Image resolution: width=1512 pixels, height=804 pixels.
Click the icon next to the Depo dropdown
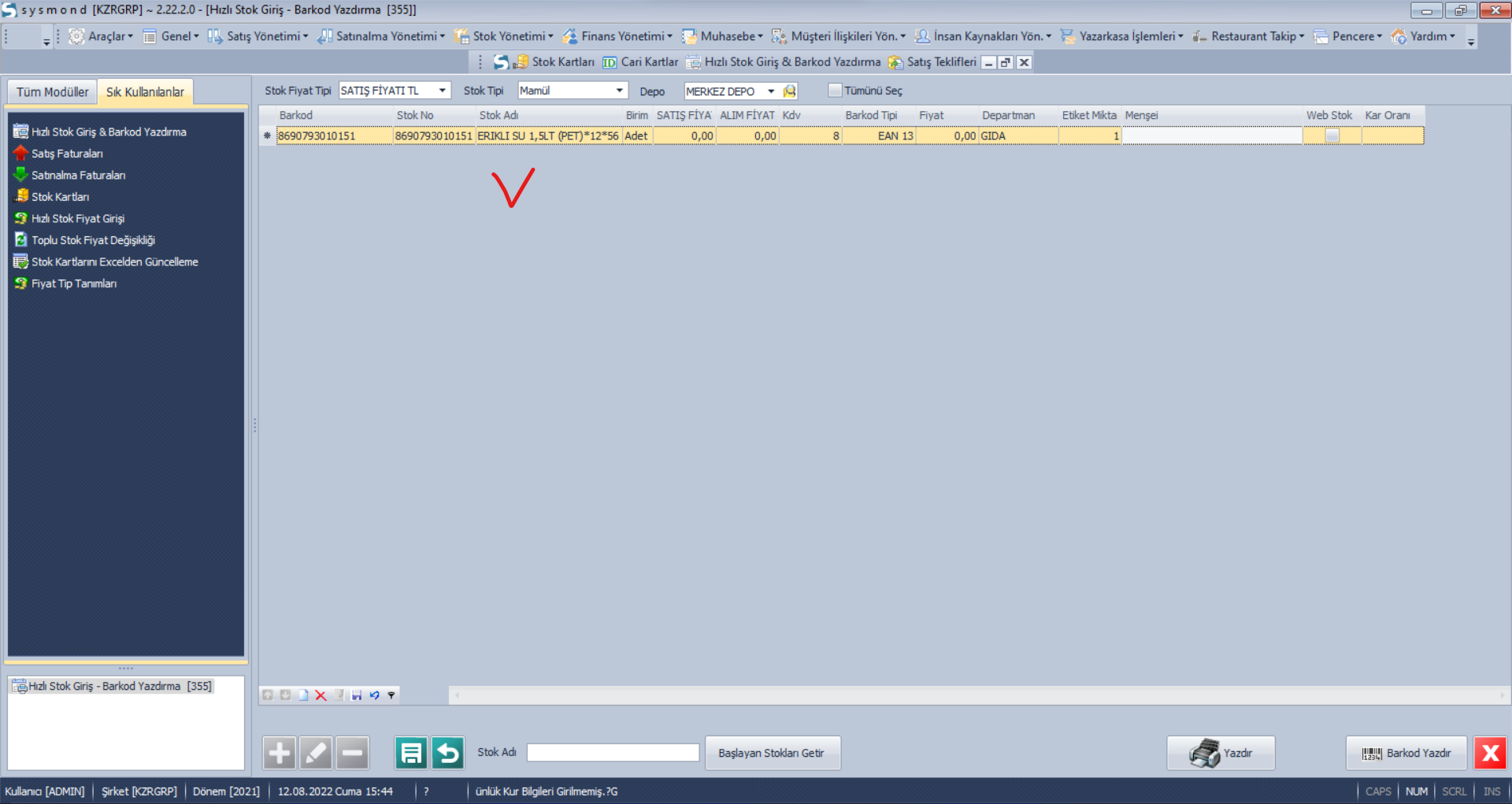point(790,91)
